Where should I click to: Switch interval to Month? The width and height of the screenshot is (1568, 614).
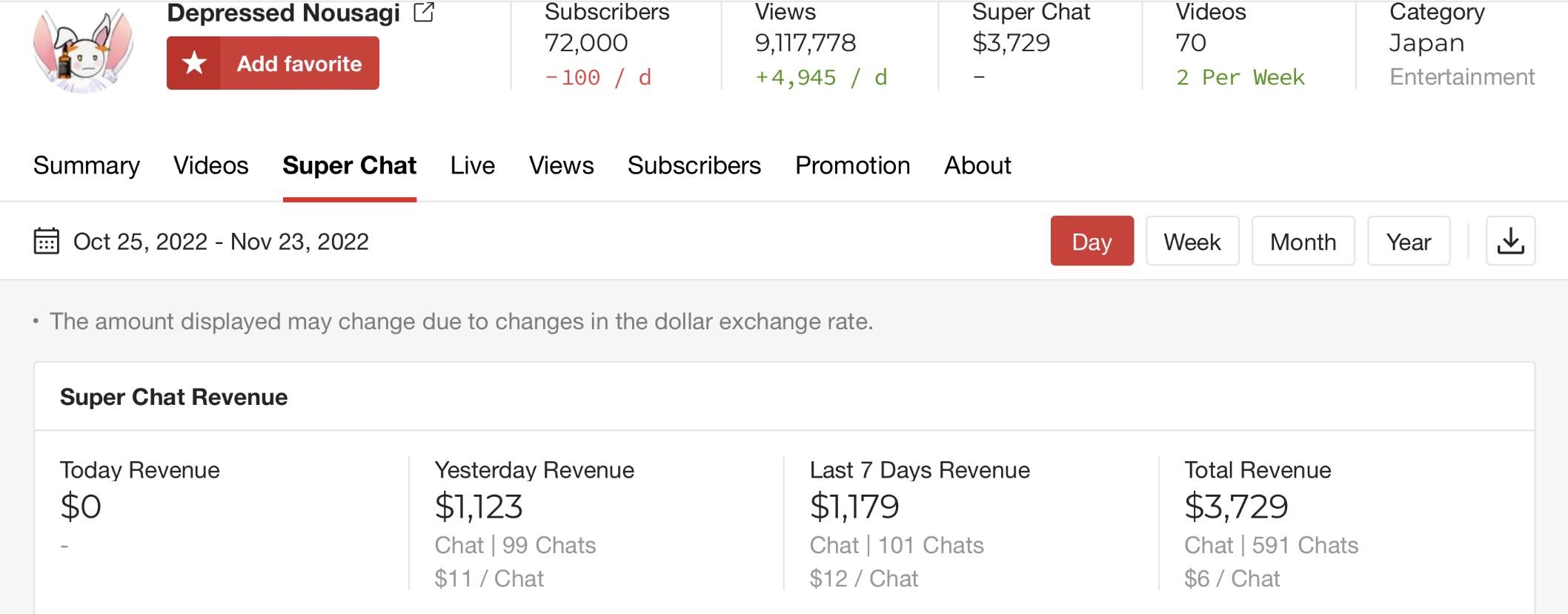click(1303, 241)
